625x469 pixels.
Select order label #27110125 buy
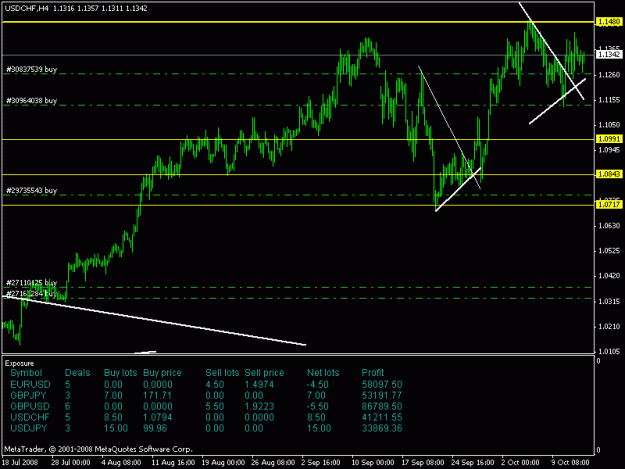(x=31, y=283)
